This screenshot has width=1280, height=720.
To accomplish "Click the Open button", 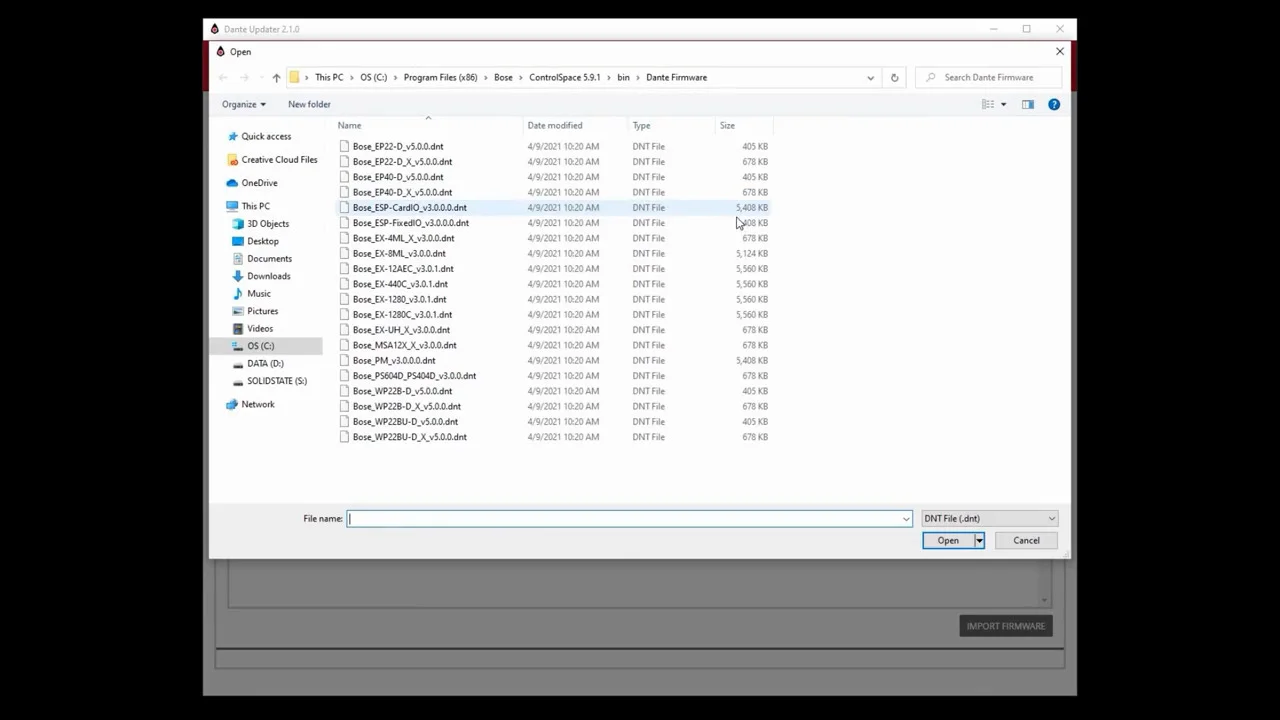I will (x=947, y=540).
